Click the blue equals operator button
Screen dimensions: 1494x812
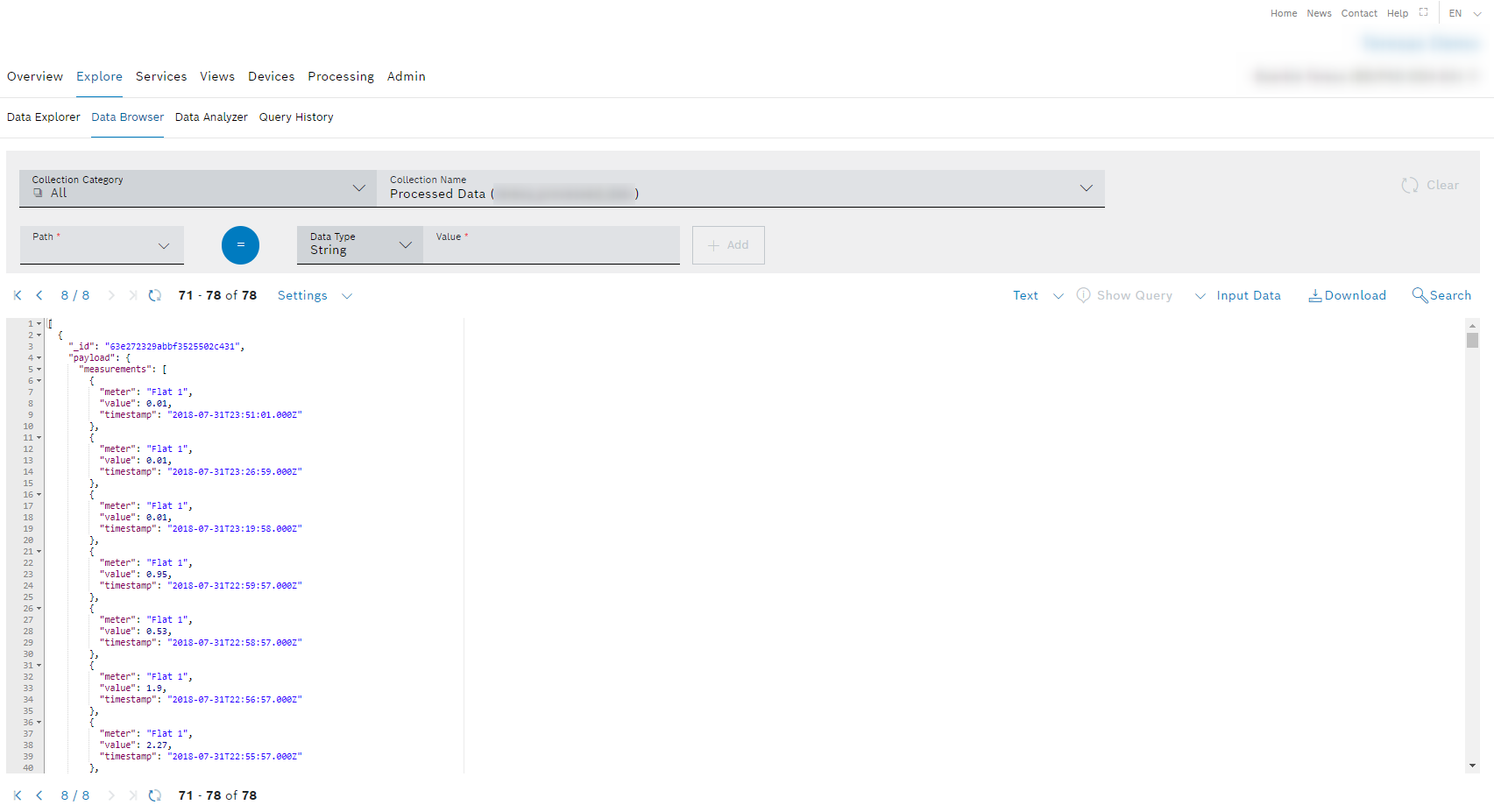[240, 245]
